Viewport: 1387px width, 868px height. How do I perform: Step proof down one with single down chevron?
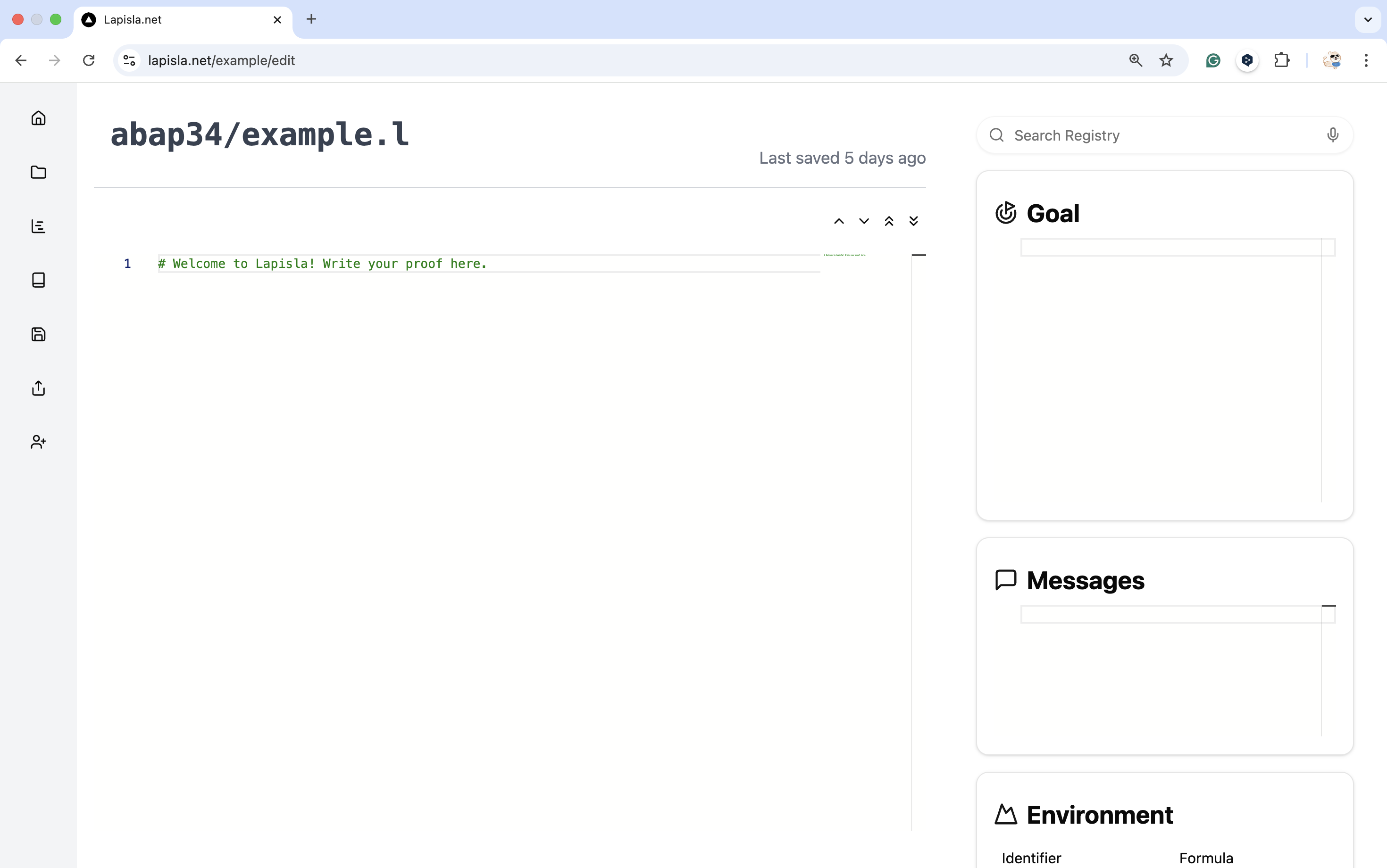click(x=864, y=221)
